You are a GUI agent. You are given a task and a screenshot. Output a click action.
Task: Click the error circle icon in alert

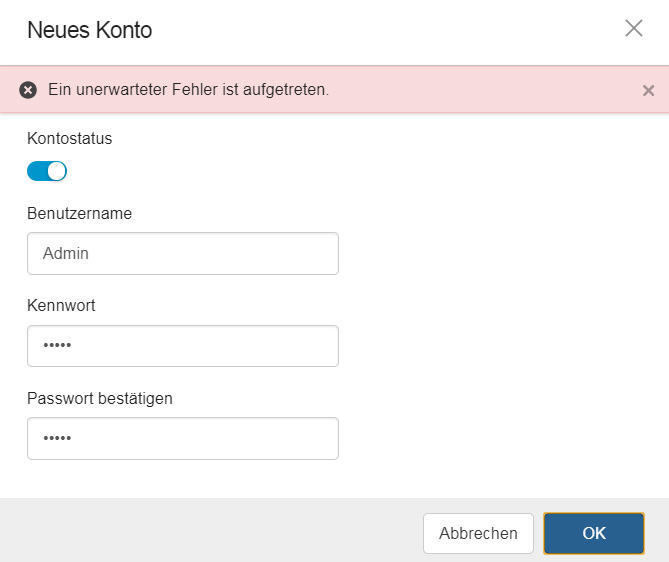pyautogui.click(x=28, y=90)
